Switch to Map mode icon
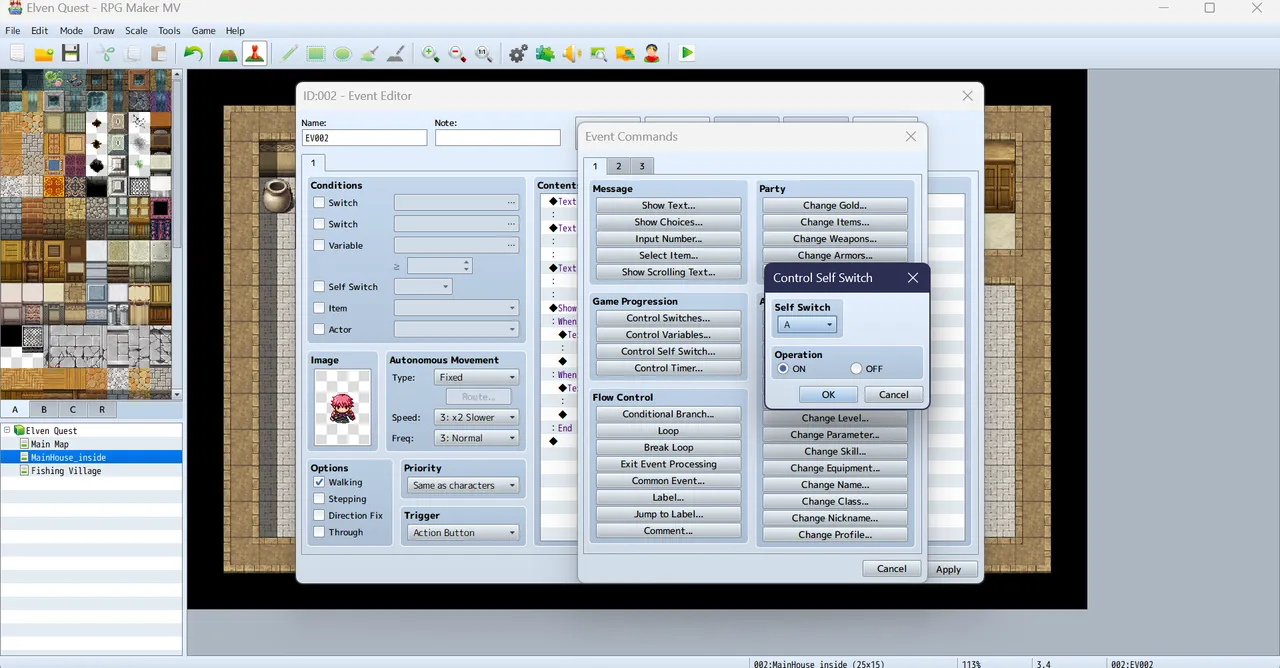The width and height of the screenshot is (1280, 668). (x=228, y=54)
